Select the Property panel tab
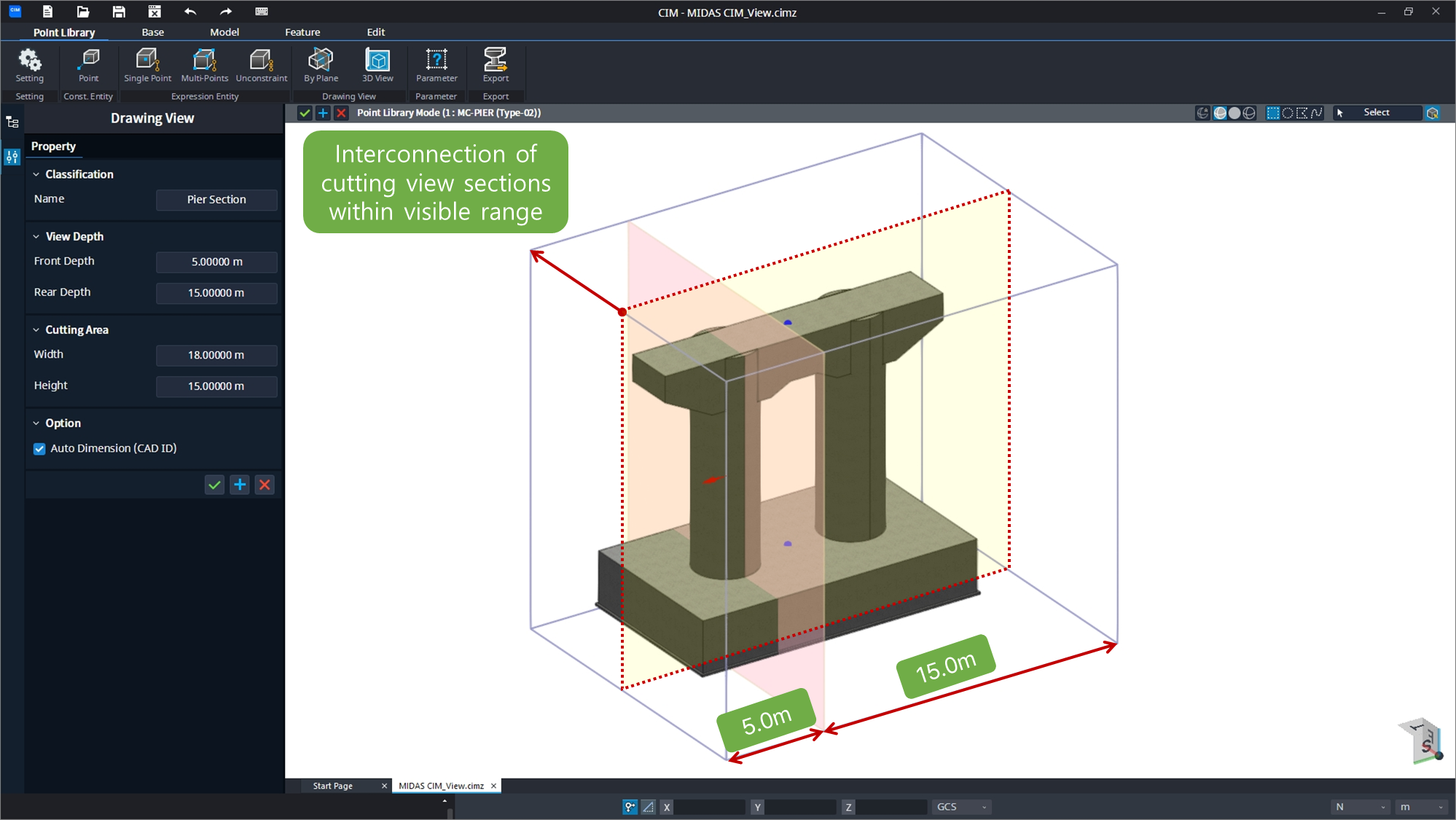The width and height of the screenshot is (1456, 820). (x=53, y=147)
